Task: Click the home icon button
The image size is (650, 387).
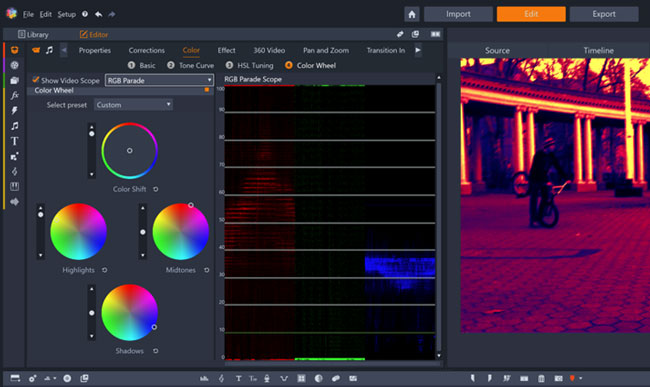Action: click(412, 15)
